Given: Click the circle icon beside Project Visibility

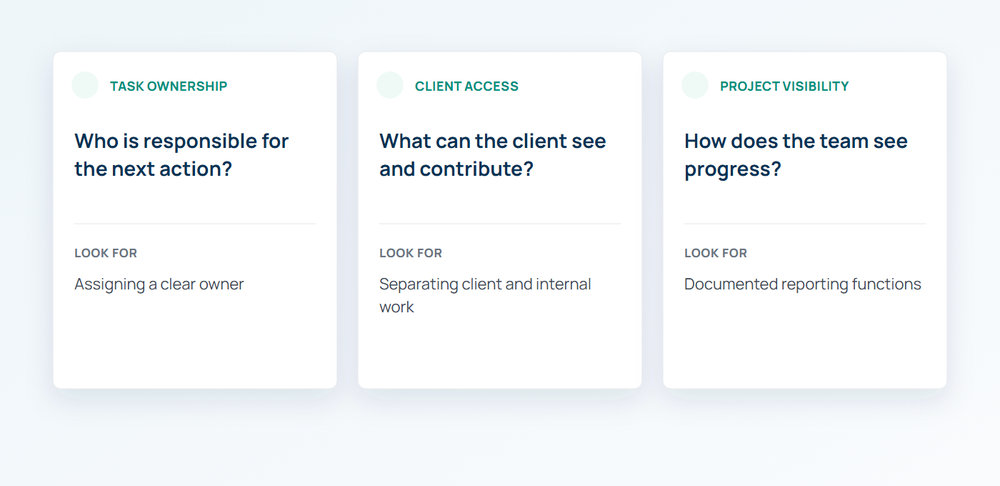Looking at the screenshot, I should (x=695, y=85).
